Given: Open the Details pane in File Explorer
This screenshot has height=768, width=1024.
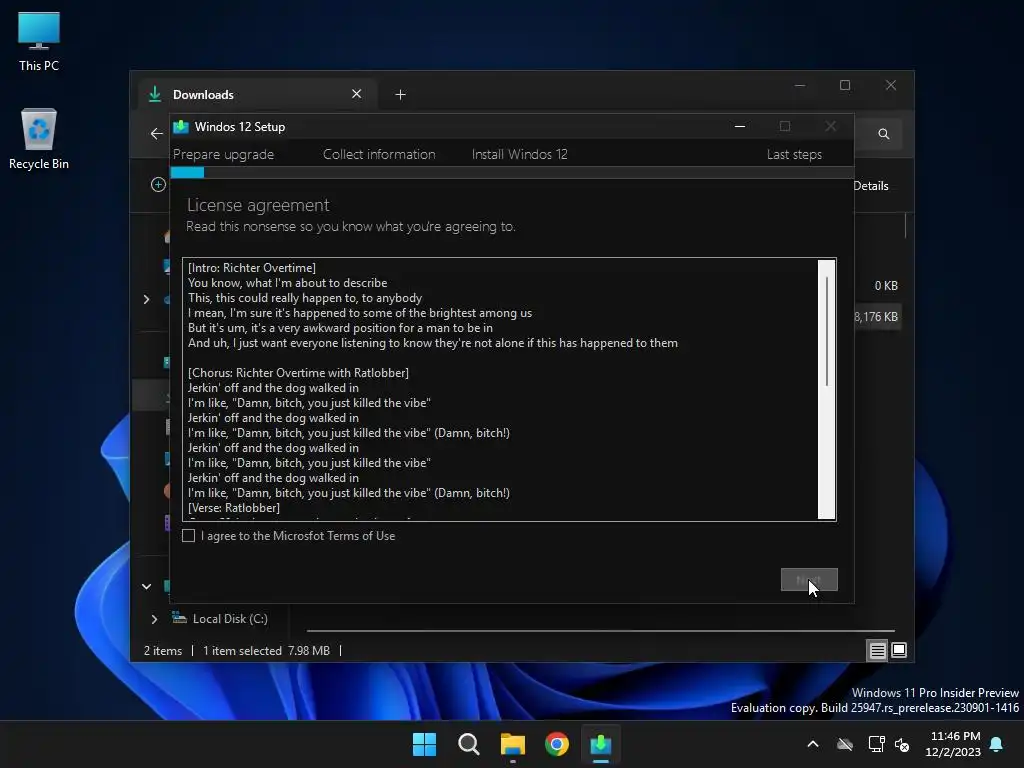Looking at the screenshot, I should [871, 185].
